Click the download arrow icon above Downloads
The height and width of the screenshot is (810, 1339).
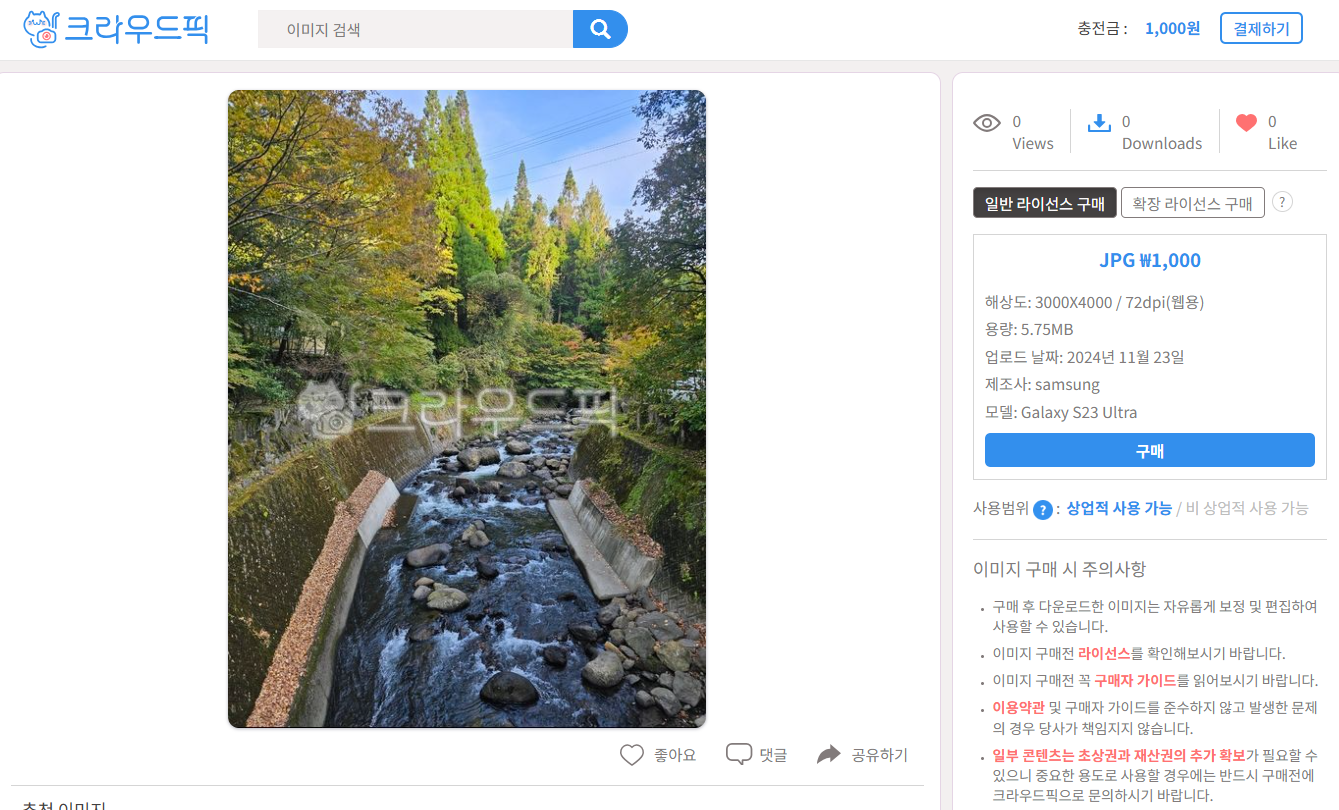pos(1101,122)
